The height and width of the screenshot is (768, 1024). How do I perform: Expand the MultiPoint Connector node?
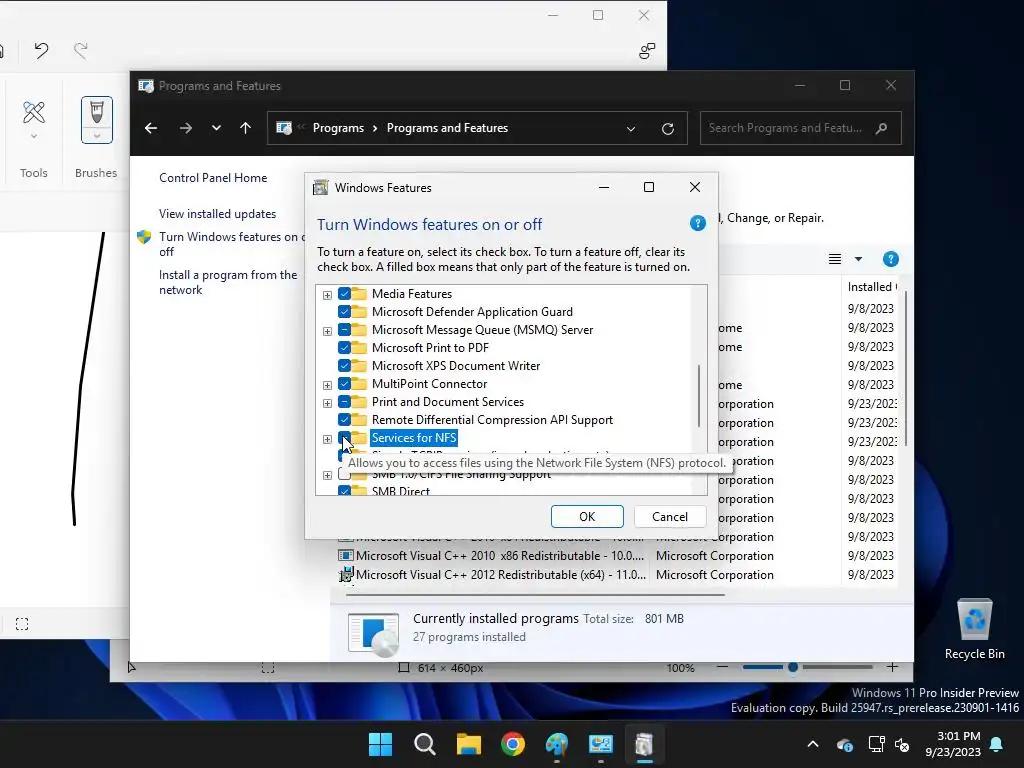click(x=327, y=385)
